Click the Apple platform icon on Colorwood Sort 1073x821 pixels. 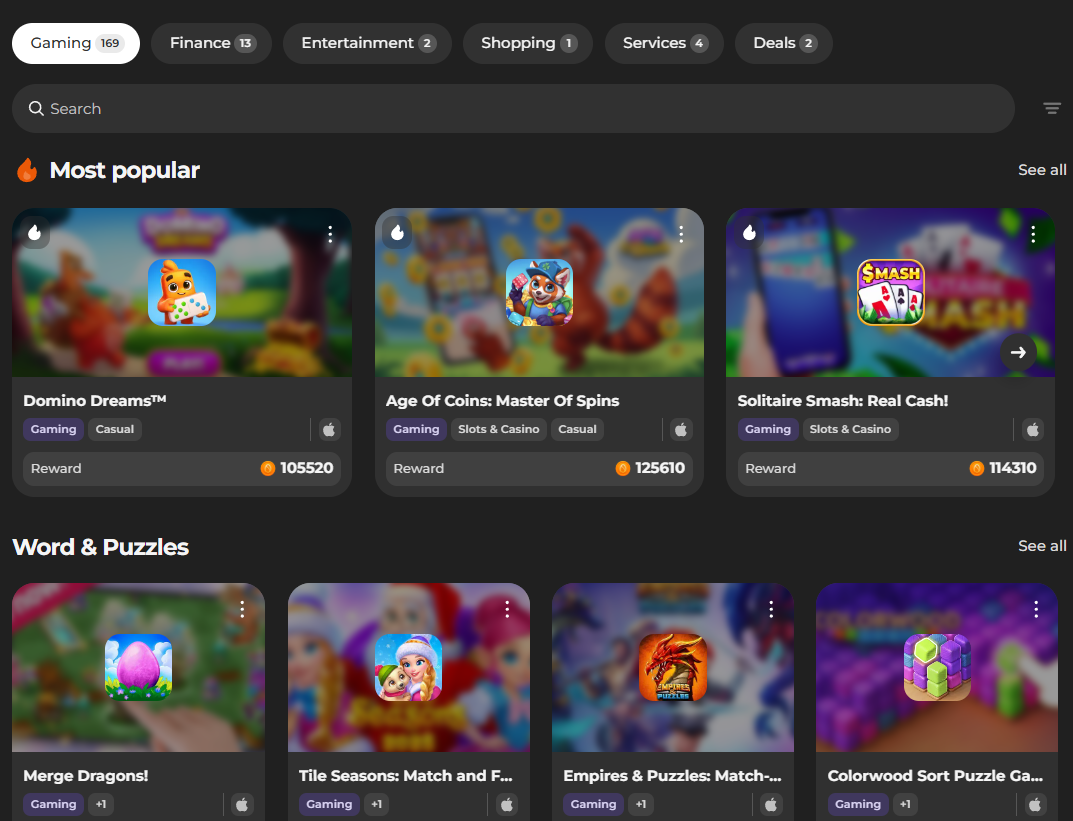pos(1035,805)
